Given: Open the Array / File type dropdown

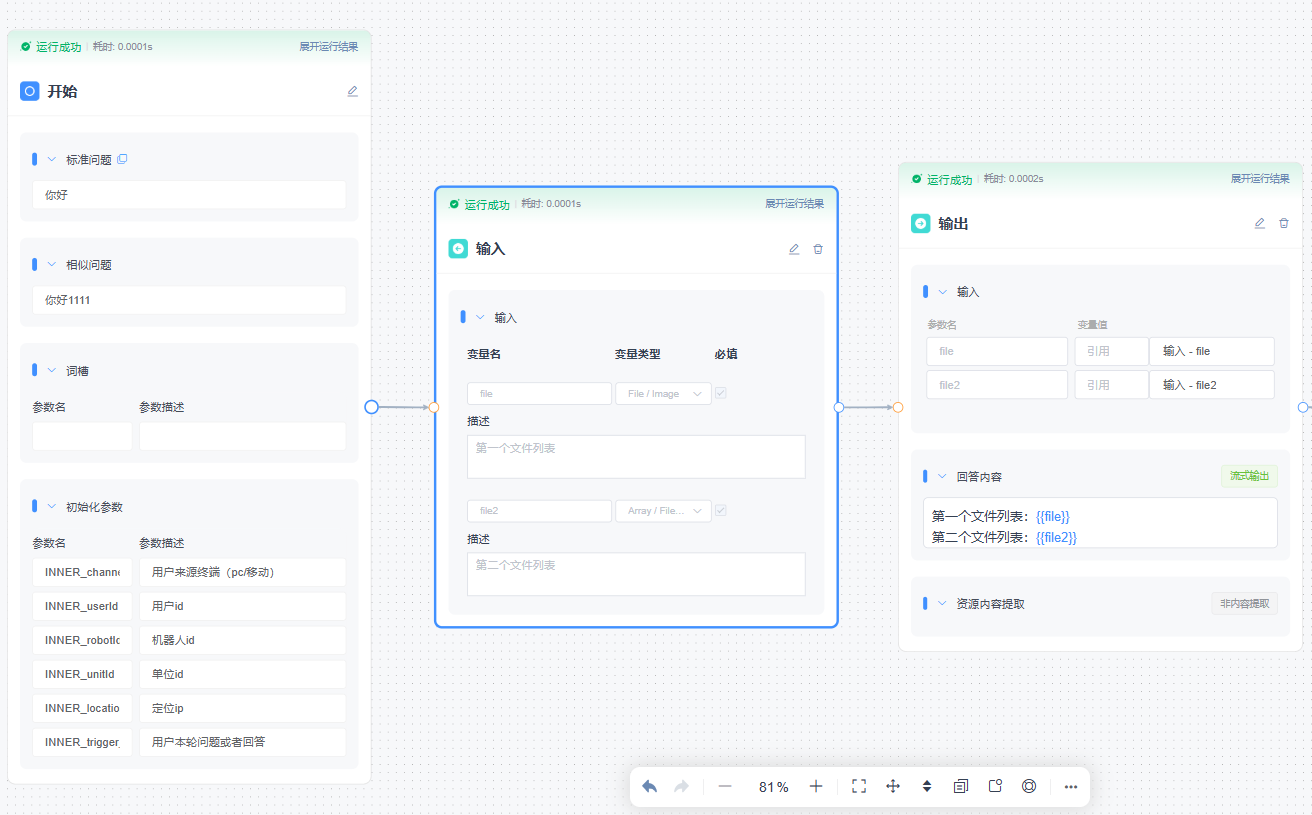Looking at the screenshot, I should click(x=663, y=511).
